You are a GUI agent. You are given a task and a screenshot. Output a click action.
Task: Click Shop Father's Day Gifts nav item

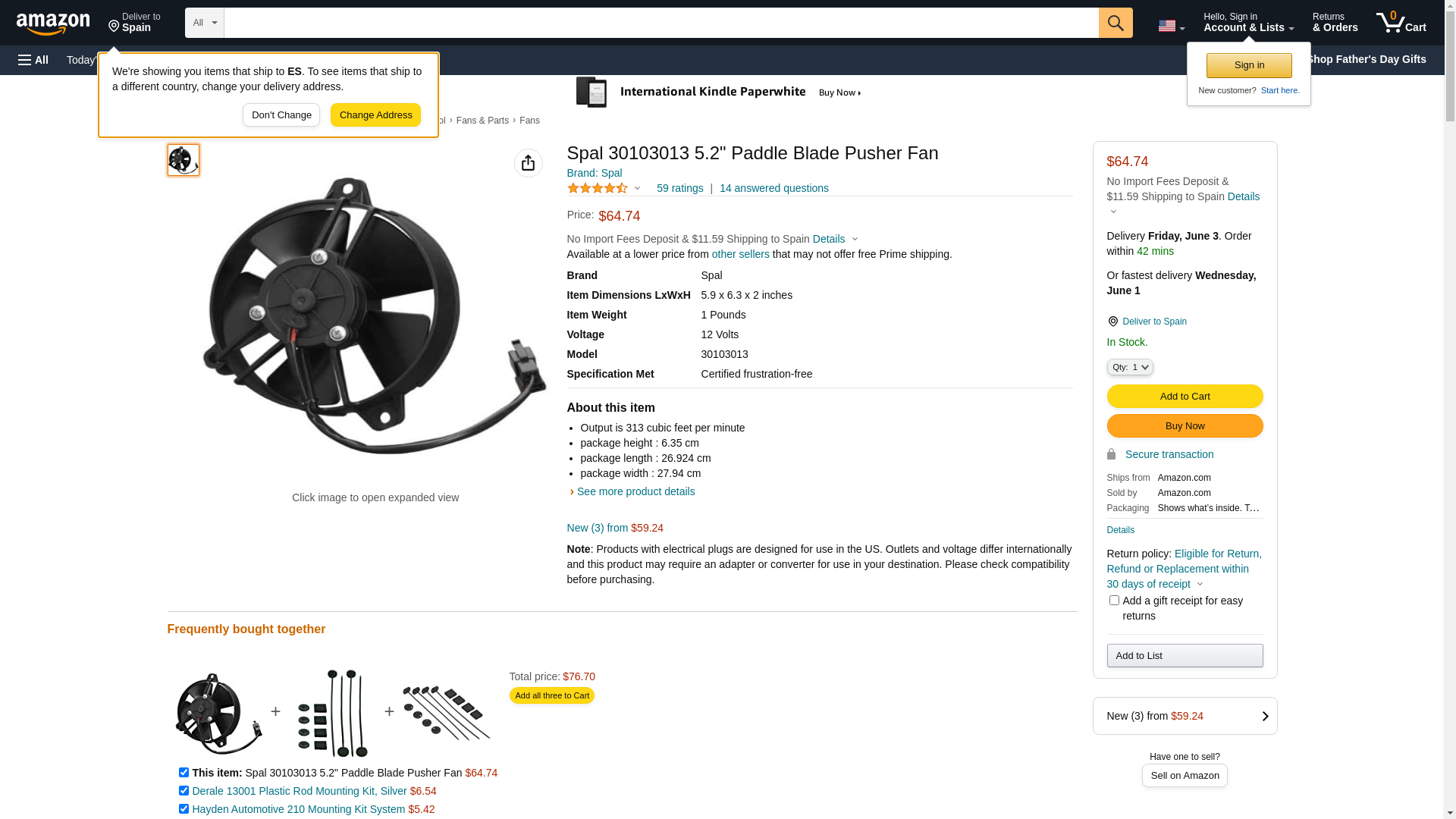click(1366, 59)
